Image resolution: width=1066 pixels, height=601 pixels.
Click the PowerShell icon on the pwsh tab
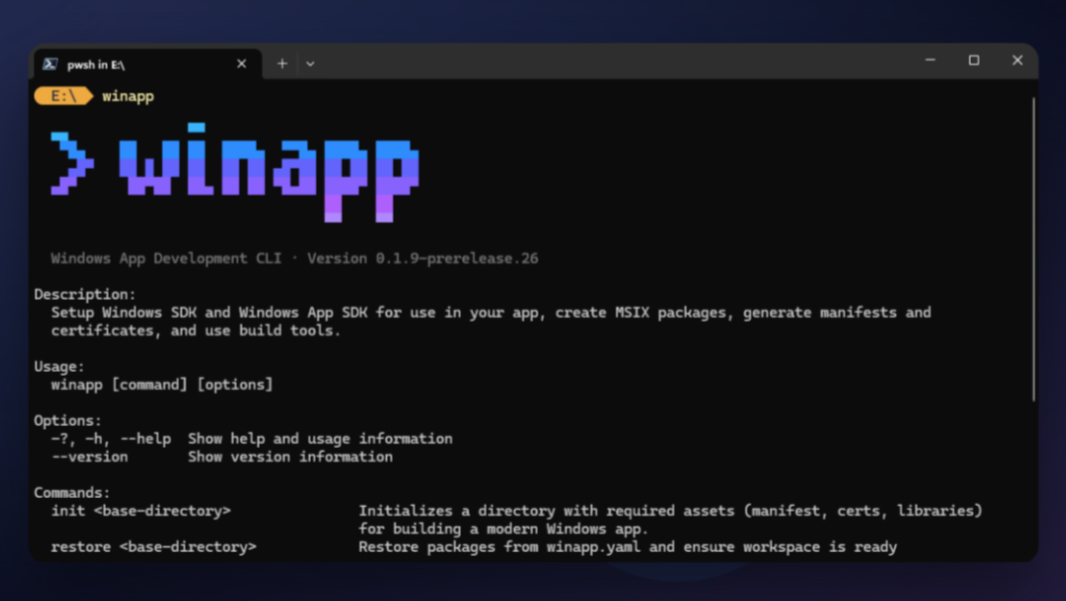pyautogui.click(x=50, y=63)
